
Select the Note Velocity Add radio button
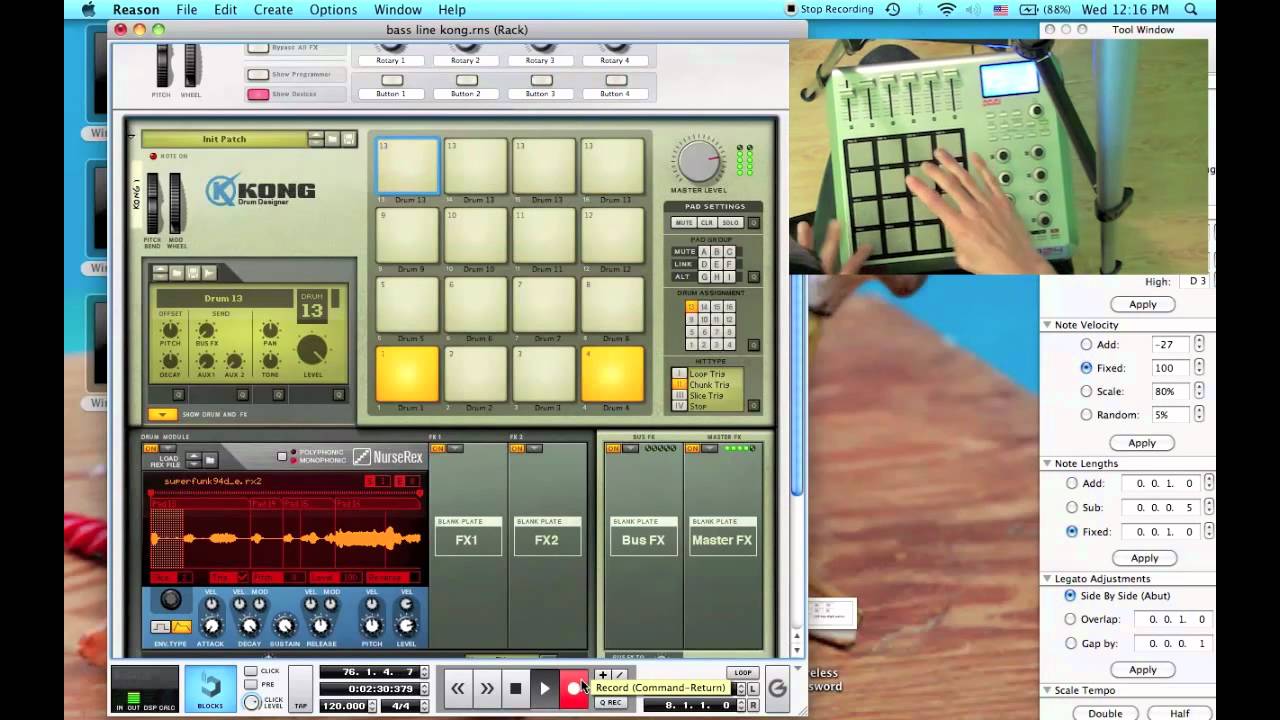click(1086, 344)
